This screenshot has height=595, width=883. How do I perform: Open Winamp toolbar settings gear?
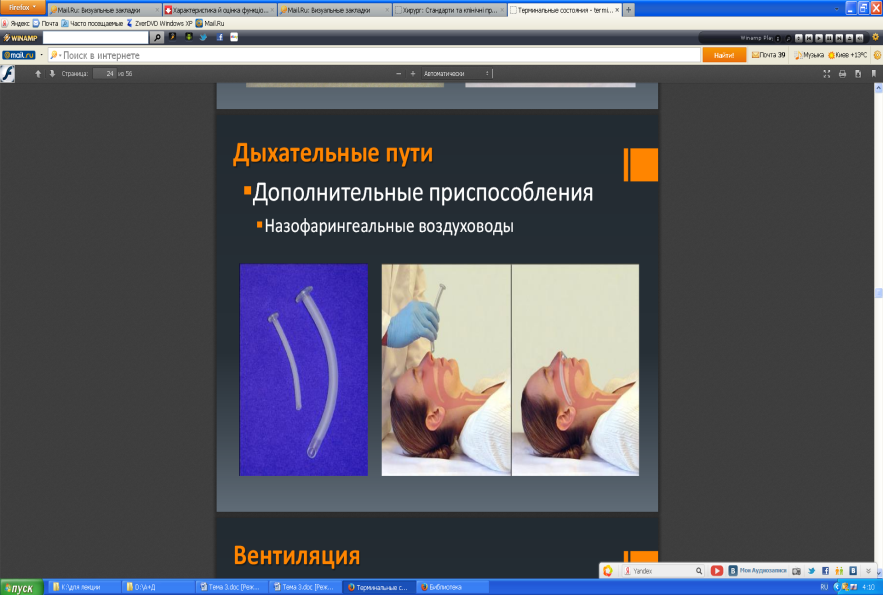coord(875,37)
